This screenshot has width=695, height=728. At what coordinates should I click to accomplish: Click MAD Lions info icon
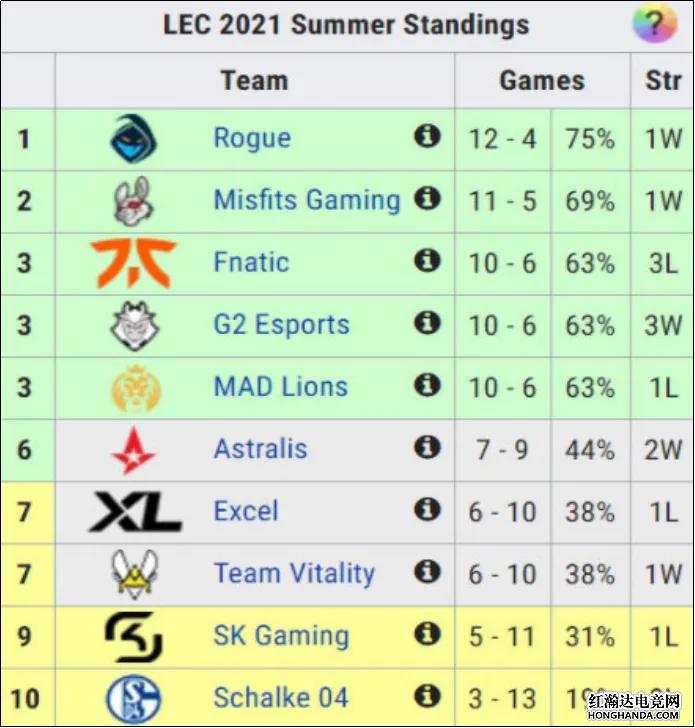point(427,385)
